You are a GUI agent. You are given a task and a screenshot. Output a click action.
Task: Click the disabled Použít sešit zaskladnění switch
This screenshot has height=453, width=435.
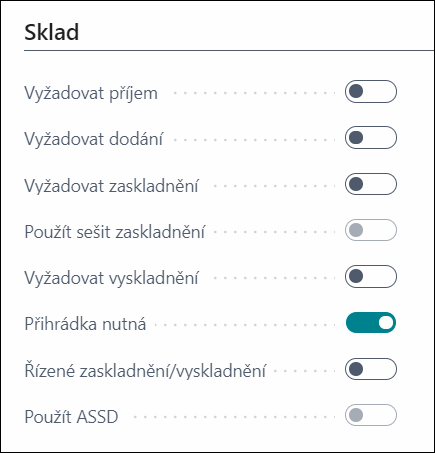(x=371, y=230)
